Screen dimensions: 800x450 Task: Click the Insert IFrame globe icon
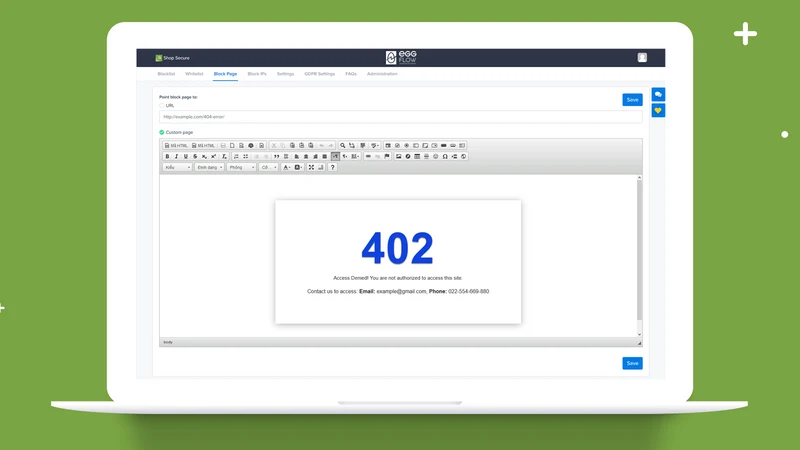coord(463,157)
